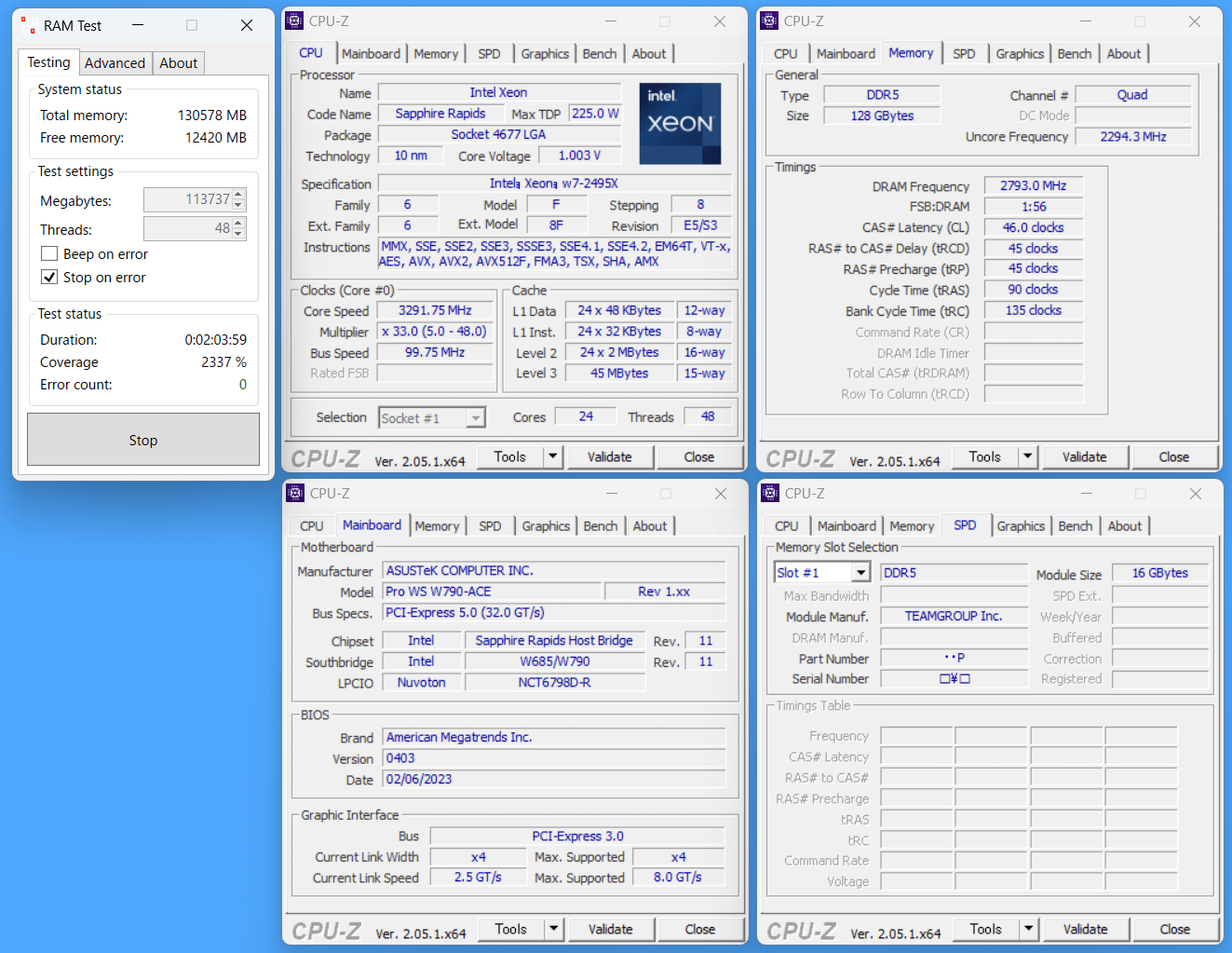The height and width of the screenshot is (953, 1232).
Task: Open the About tab in RAM Test
Action: tap(178, 63)
